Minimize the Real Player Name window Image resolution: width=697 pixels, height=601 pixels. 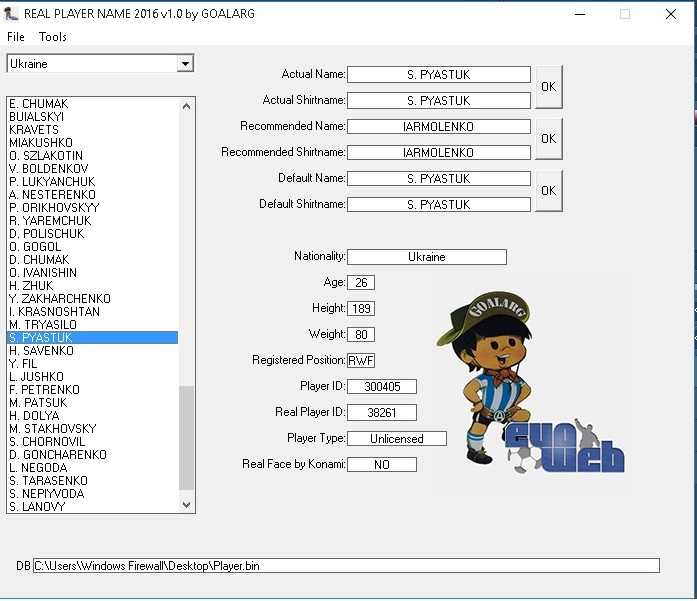[580, 14]
